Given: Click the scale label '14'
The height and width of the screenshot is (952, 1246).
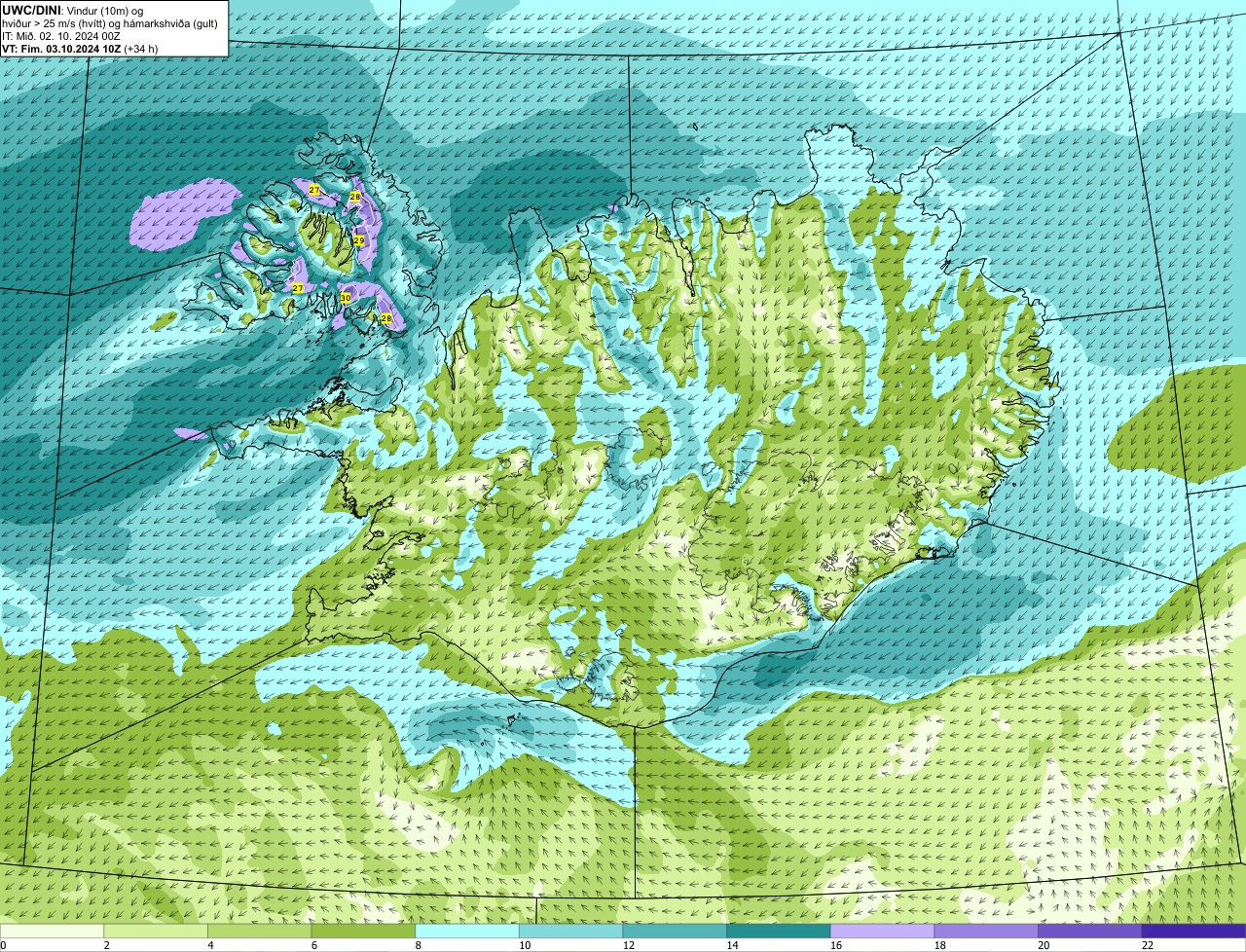Looking at the screenshot, I should pyautogui.click(x=732, y=945).
